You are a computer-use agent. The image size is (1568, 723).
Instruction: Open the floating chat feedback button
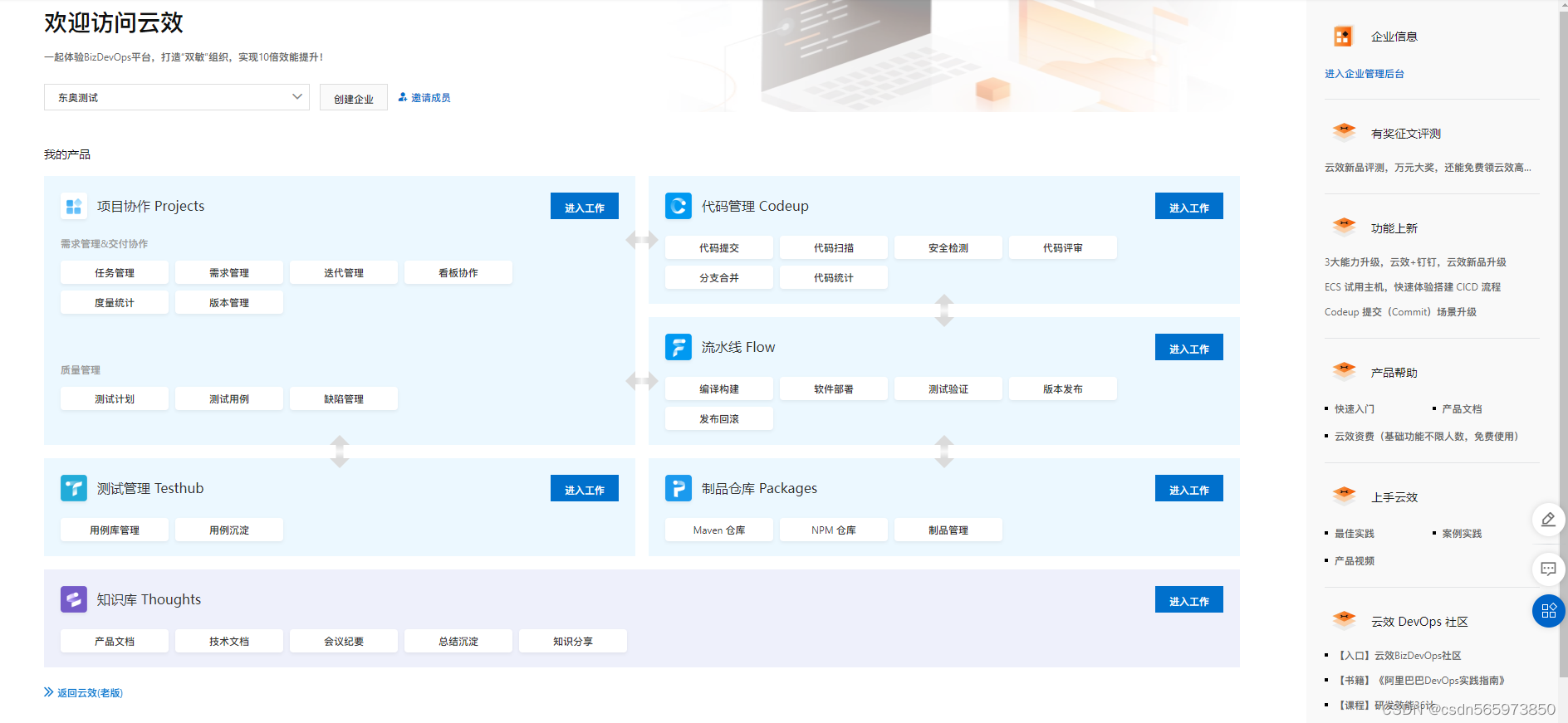(x=1549, y=569)
